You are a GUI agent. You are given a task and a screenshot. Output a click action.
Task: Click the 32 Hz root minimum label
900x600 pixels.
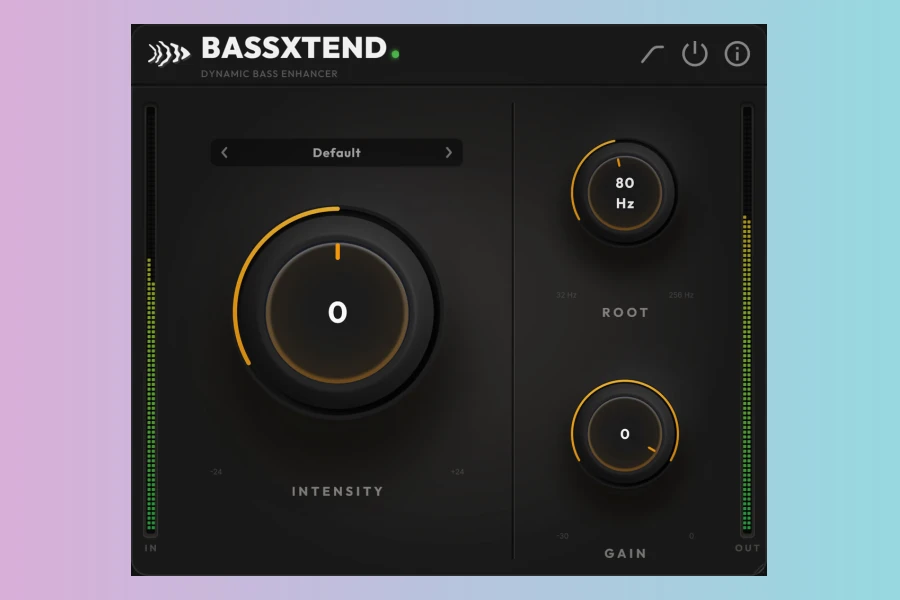566,295
